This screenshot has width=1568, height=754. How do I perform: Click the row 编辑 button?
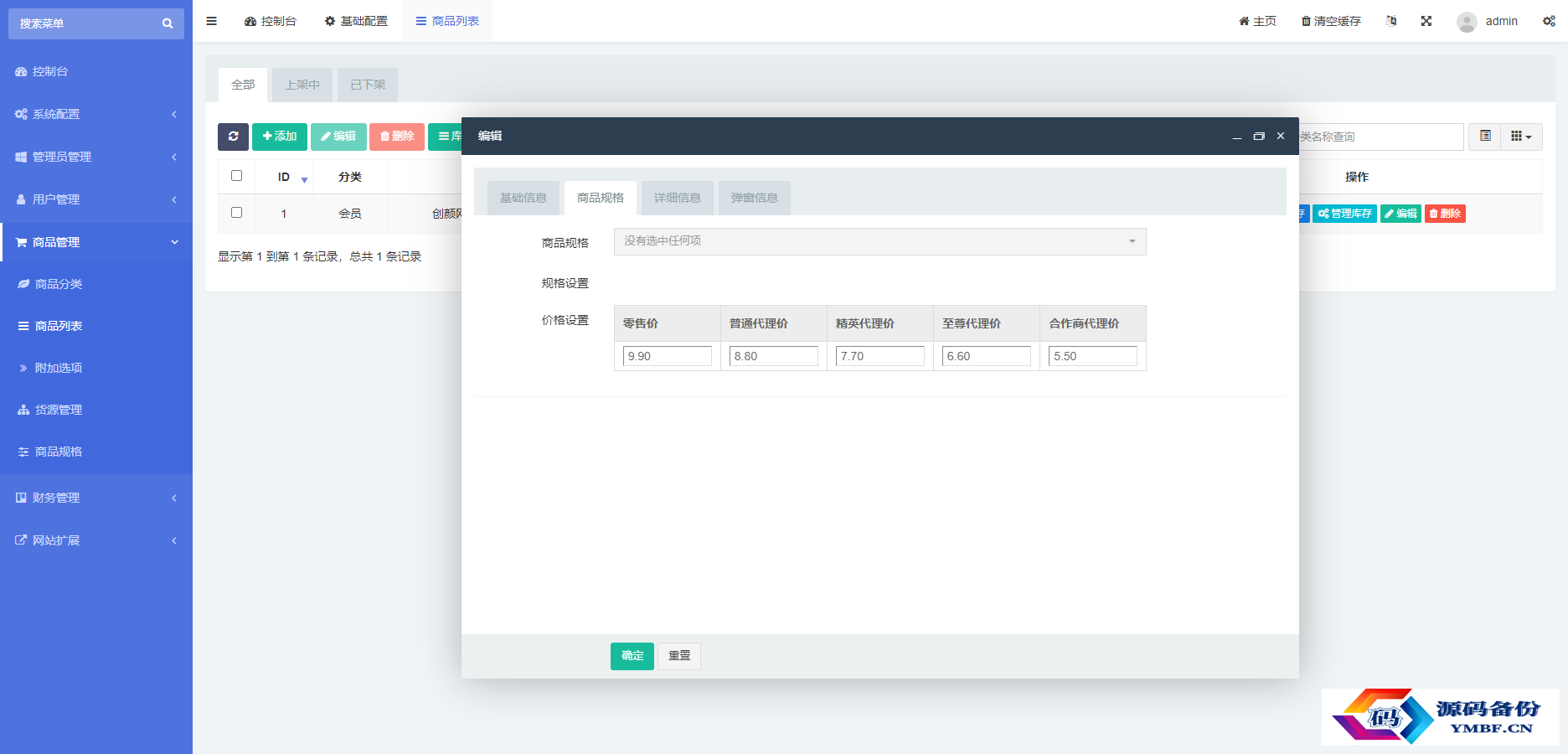coord(1400,214)
